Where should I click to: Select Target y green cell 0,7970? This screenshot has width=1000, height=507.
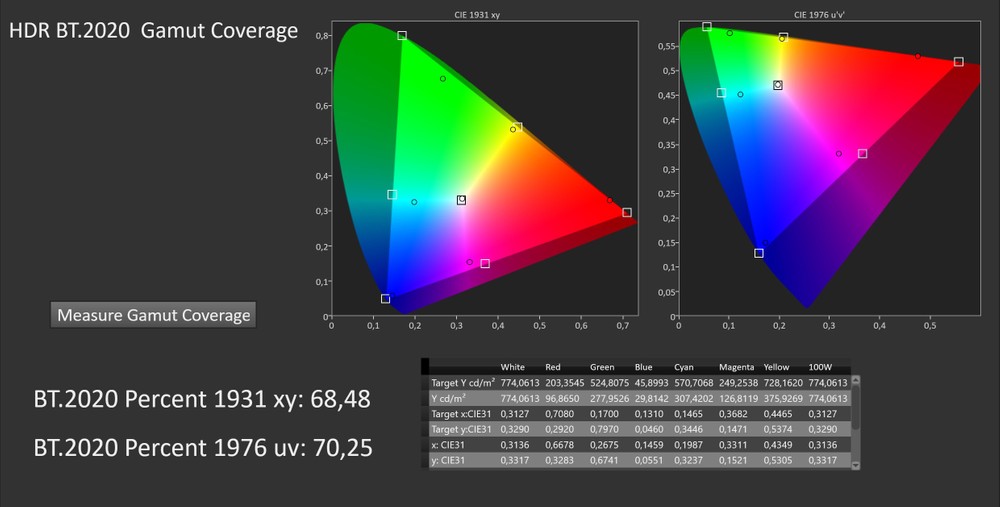pos(603,429)
